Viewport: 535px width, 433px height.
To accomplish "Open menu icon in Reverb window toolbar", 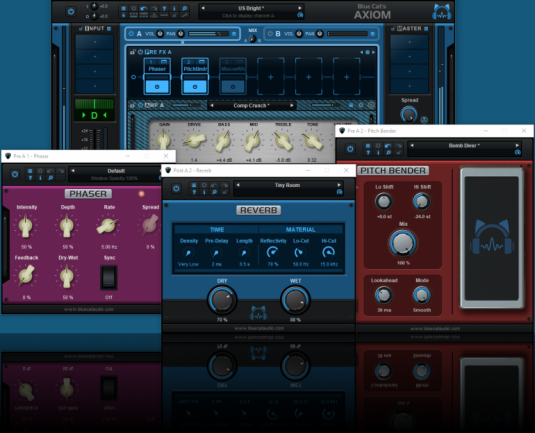I will (x=194, y=185).
